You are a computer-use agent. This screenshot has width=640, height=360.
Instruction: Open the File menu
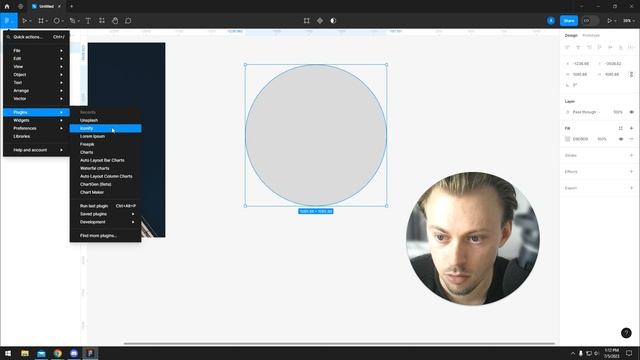pos(36,51)
